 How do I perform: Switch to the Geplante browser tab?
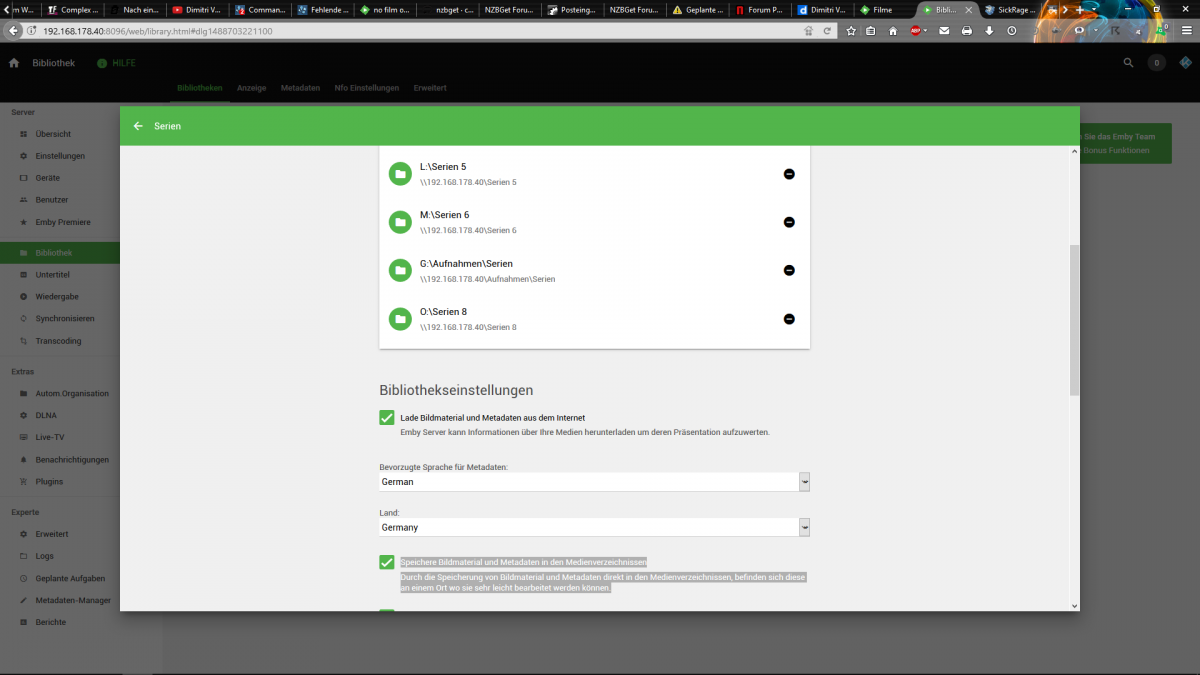(698, 10)
